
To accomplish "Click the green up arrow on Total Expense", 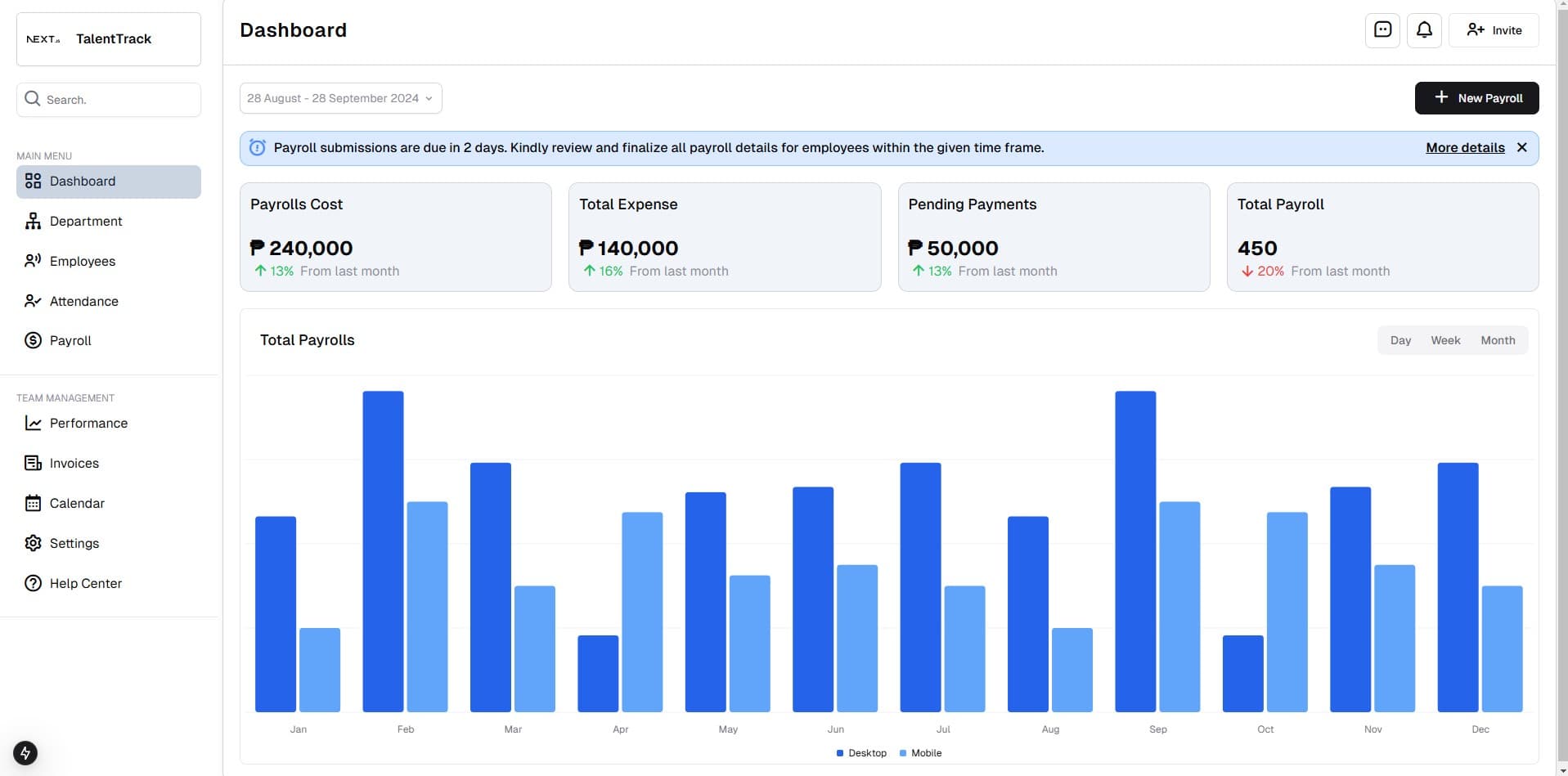I will pos(589,271).
